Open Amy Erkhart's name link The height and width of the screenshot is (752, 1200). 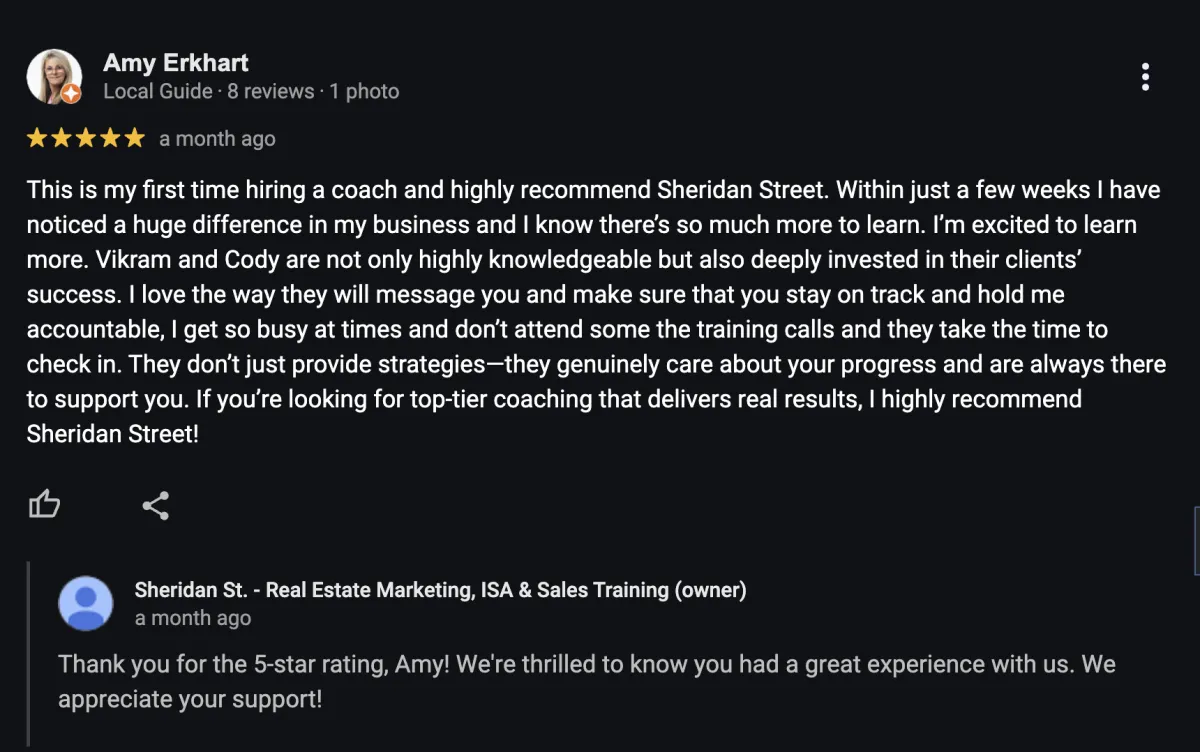point(176,62)
